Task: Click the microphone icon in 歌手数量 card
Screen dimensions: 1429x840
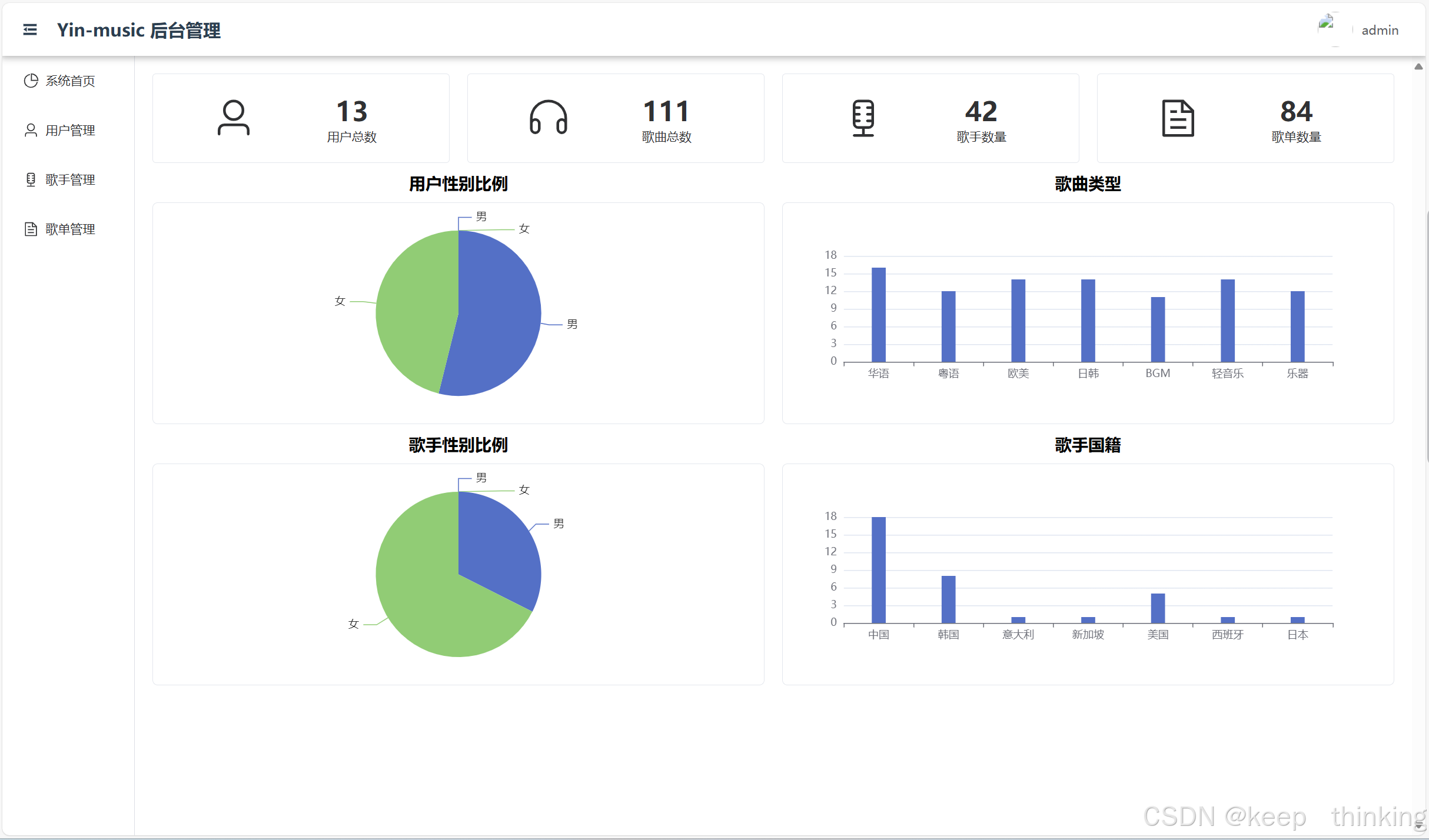Action: click(x=863, y=118)
